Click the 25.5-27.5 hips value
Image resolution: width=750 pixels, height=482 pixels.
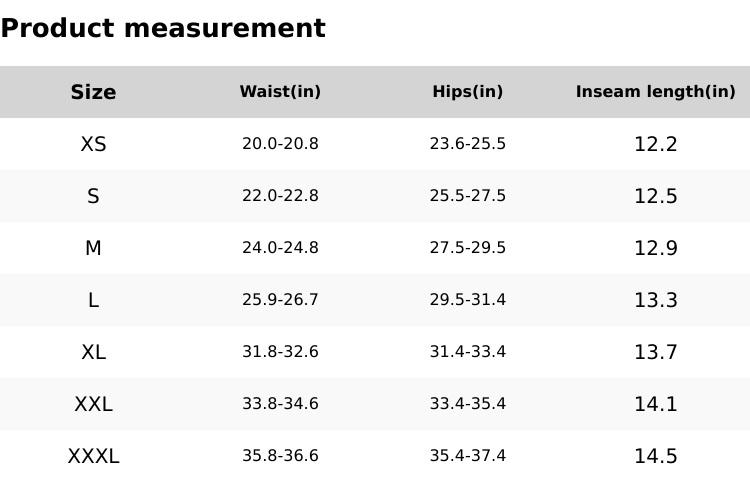point(467,196)
